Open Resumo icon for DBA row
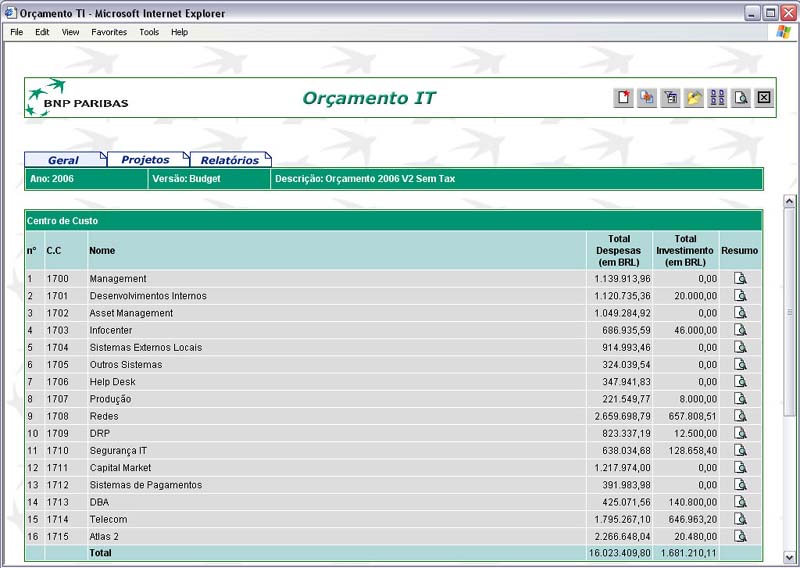The image size is (800, 568). (x=740, y=502)
